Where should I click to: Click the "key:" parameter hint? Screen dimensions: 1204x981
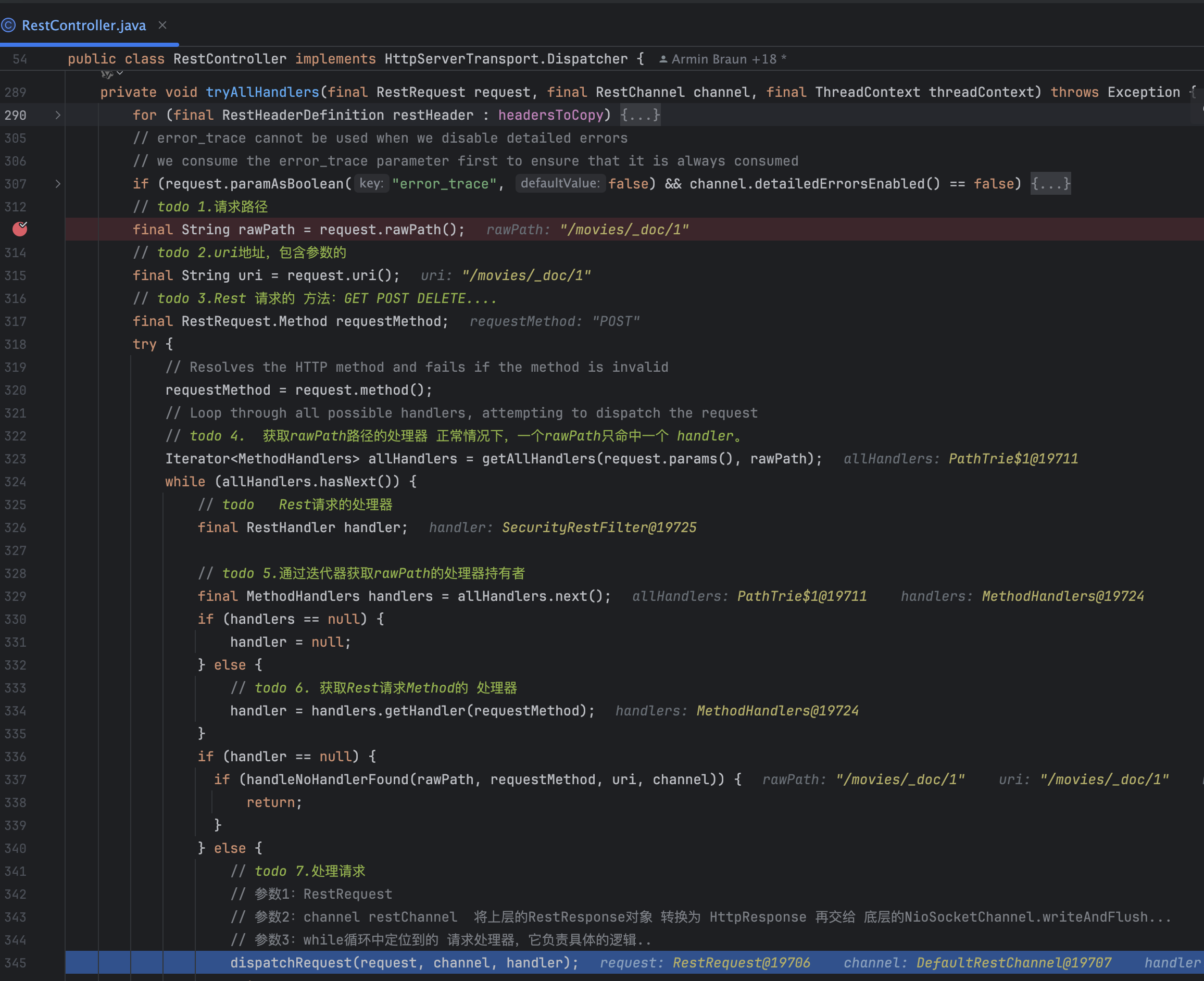point(371,183)
